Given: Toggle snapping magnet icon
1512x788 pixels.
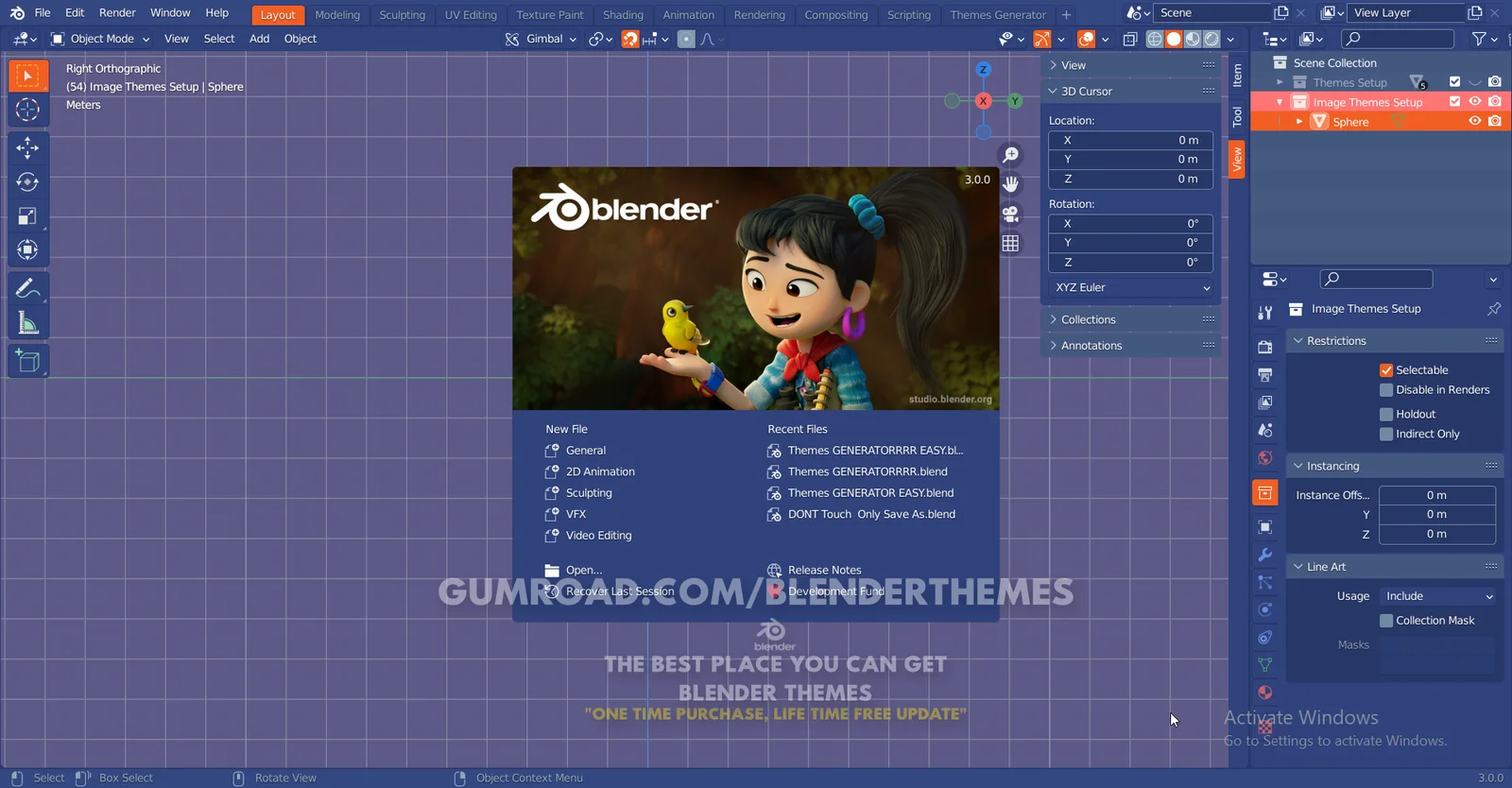Looking at the screenshot, I should click(629, 39).
